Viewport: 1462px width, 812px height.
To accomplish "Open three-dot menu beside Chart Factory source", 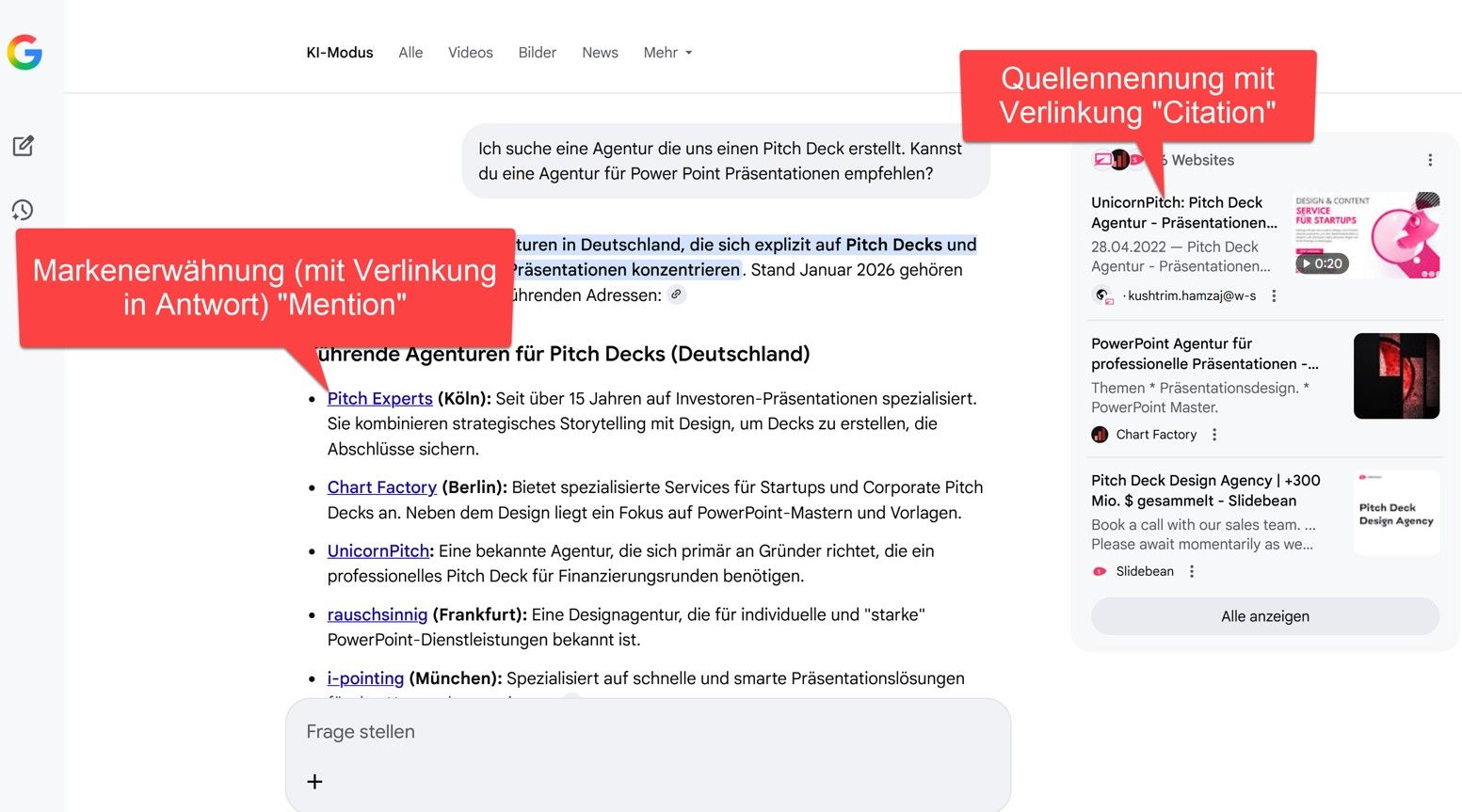I will (1214, 435).
